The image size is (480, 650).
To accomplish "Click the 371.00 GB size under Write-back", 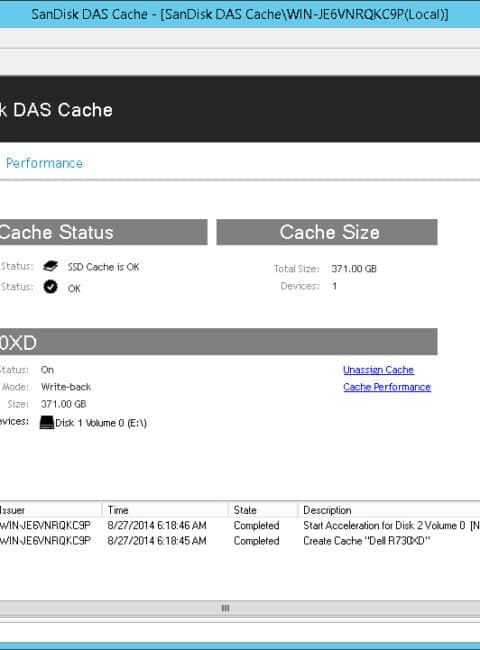I will [x=63, y=404].
